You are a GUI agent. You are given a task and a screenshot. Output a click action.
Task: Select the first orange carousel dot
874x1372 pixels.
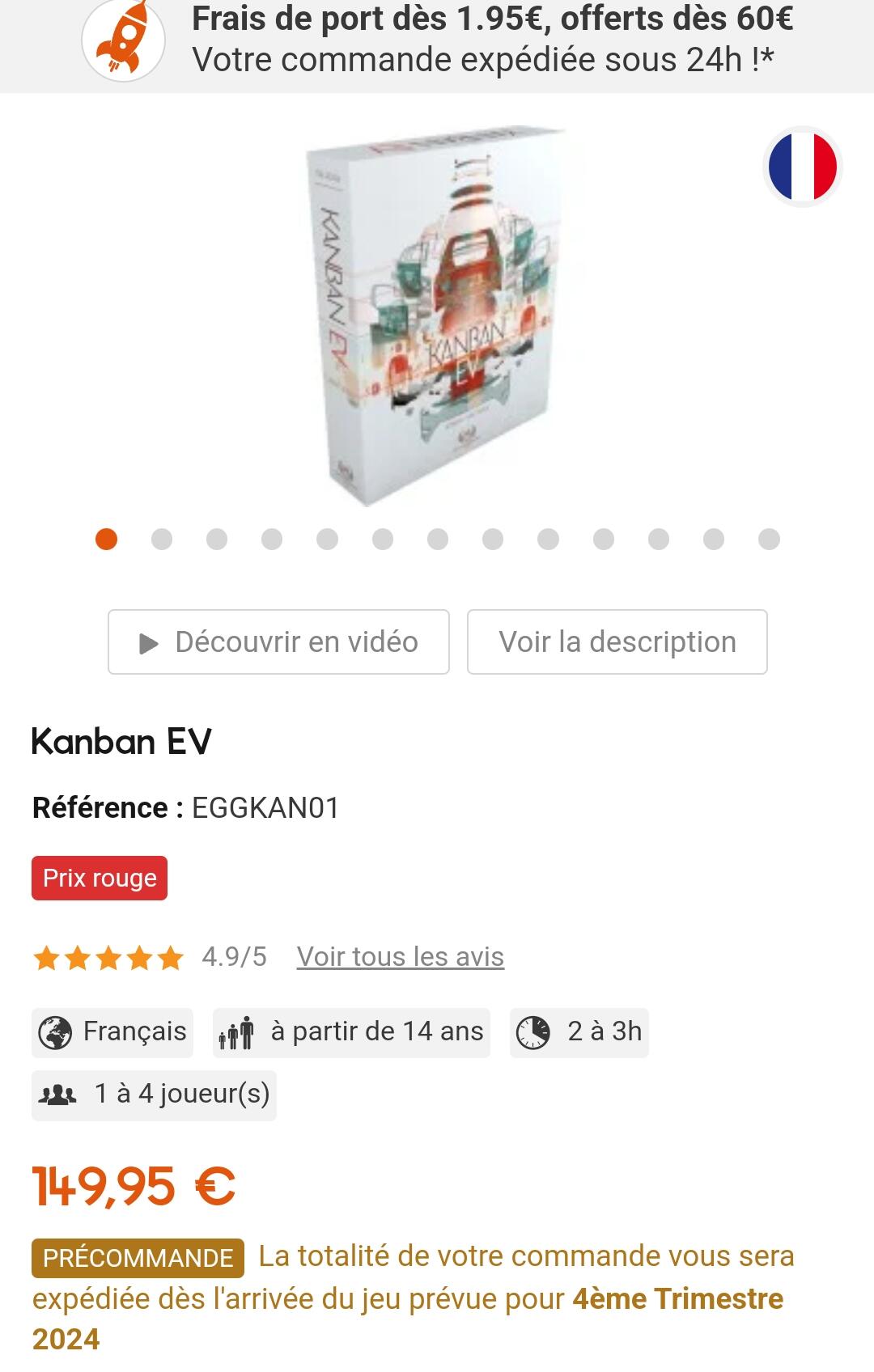[106, 539]
